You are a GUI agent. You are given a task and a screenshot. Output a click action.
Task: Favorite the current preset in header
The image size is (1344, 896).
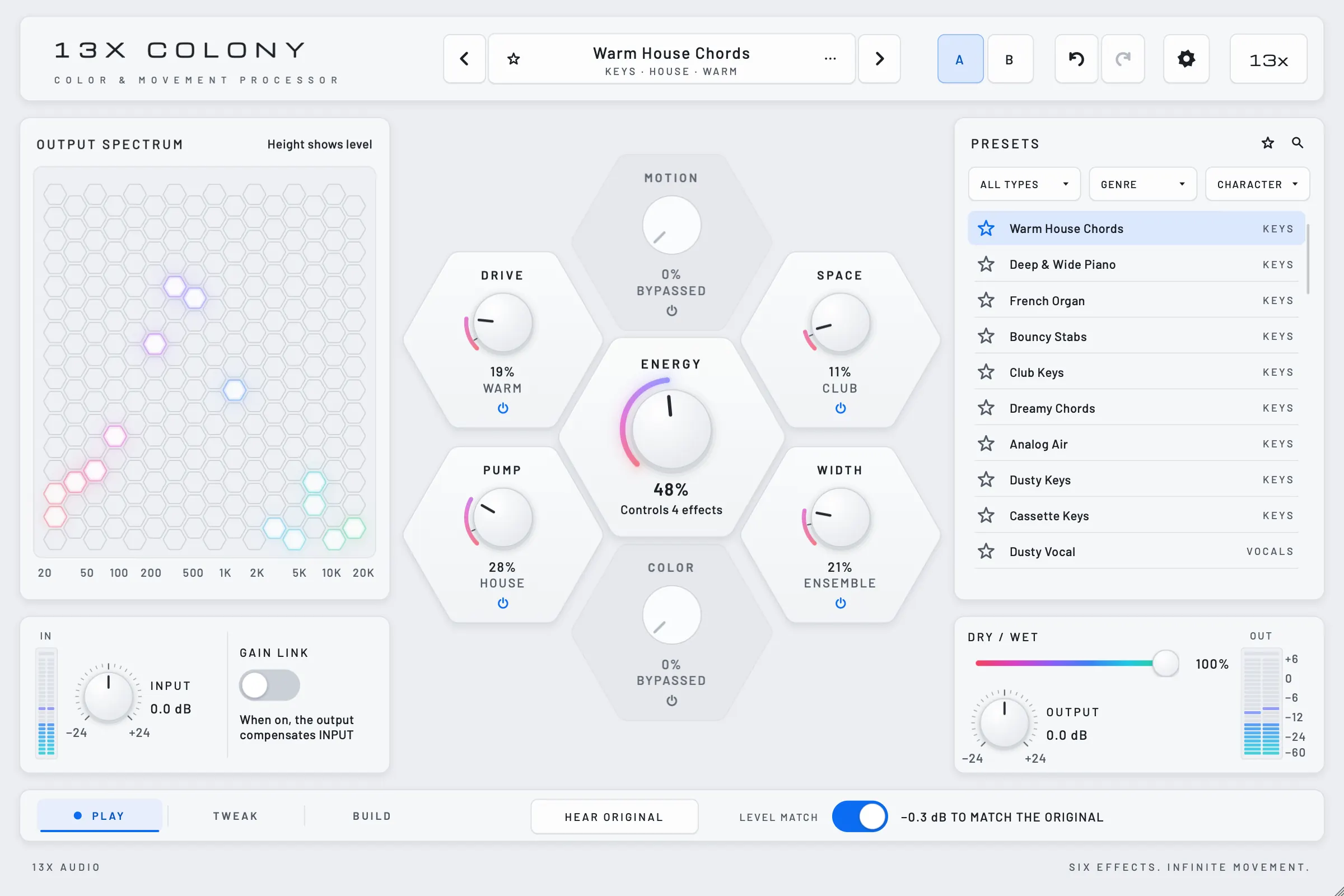click(x=514, y=59)
